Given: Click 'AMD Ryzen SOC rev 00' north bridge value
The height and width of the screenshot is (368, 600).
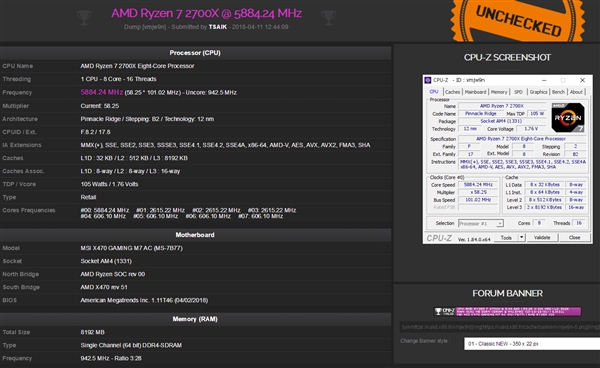Looking at the screenshot, I should [x=112, y=274].
